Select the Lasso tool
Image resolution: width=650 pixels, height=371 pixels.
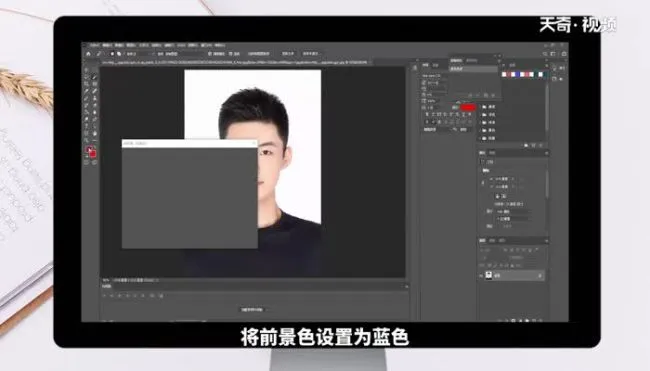[86, 78]
